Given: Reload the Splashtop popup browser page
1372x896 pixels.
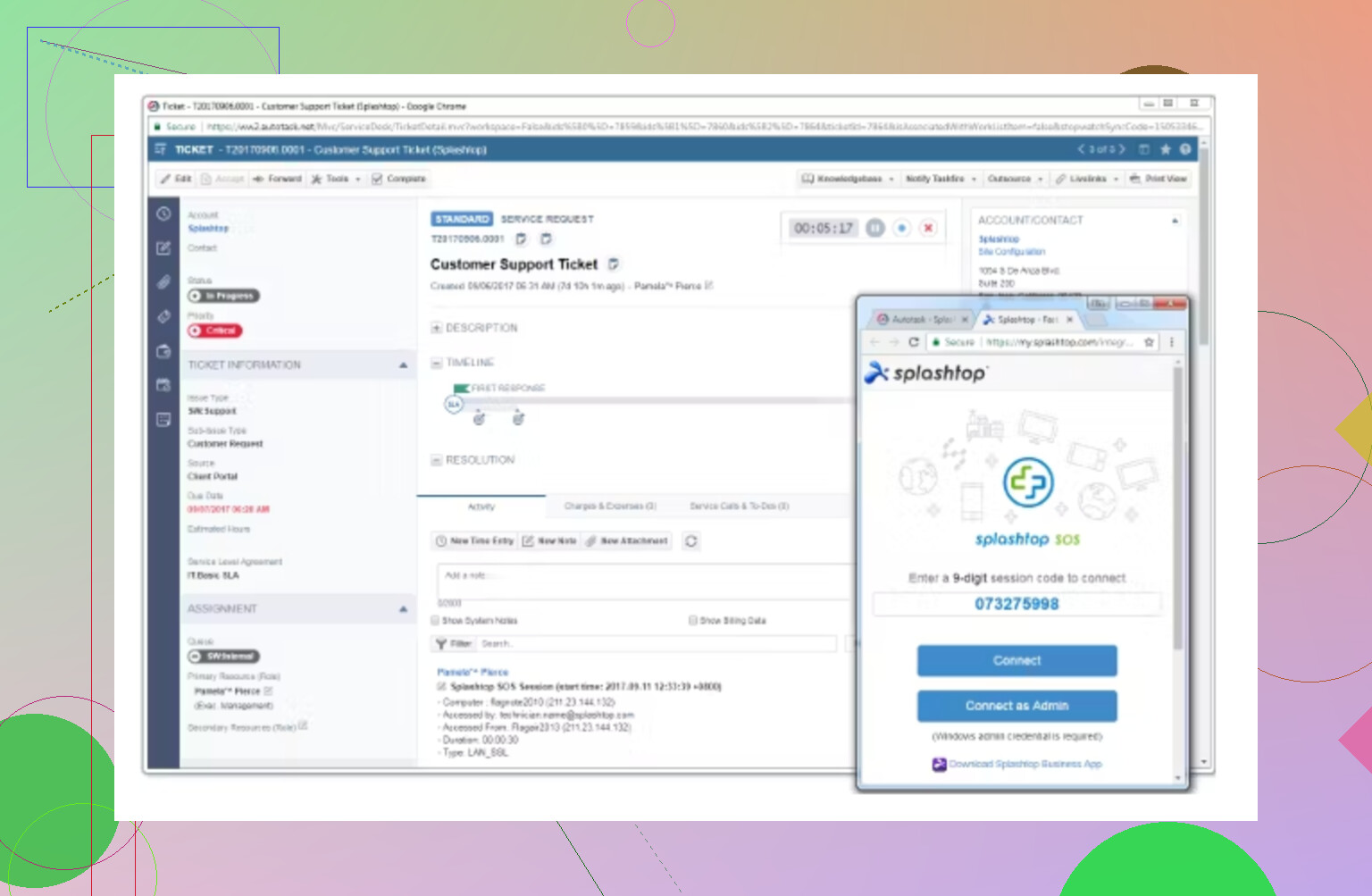Looking at the screenshot, I should [x=914, y=342].
